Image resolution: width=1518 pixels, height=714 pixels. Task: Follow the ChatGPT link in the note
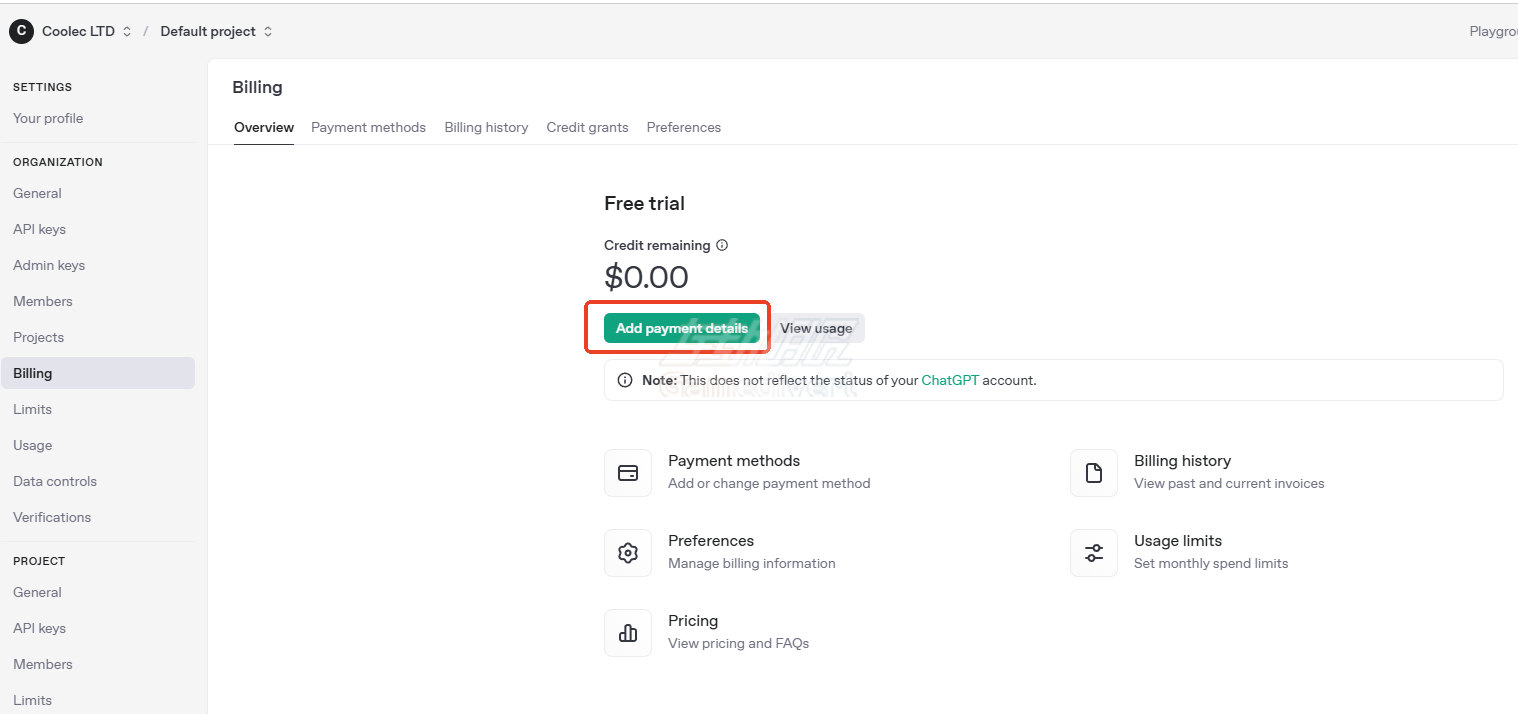[949, 380]
